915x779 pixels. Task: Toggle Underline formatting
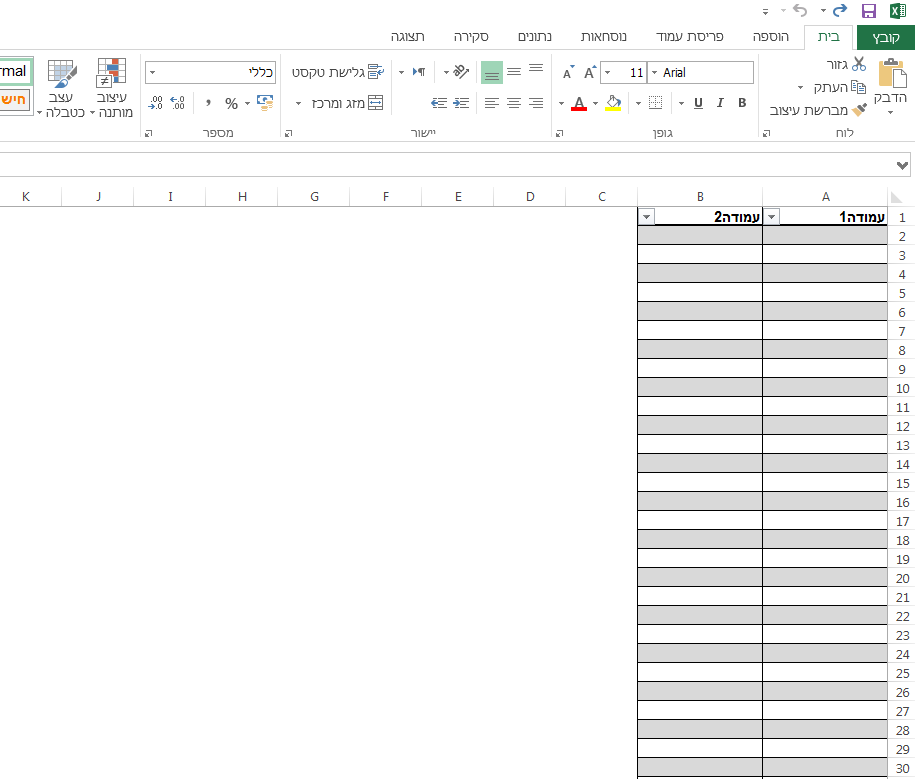coord(698,103)
